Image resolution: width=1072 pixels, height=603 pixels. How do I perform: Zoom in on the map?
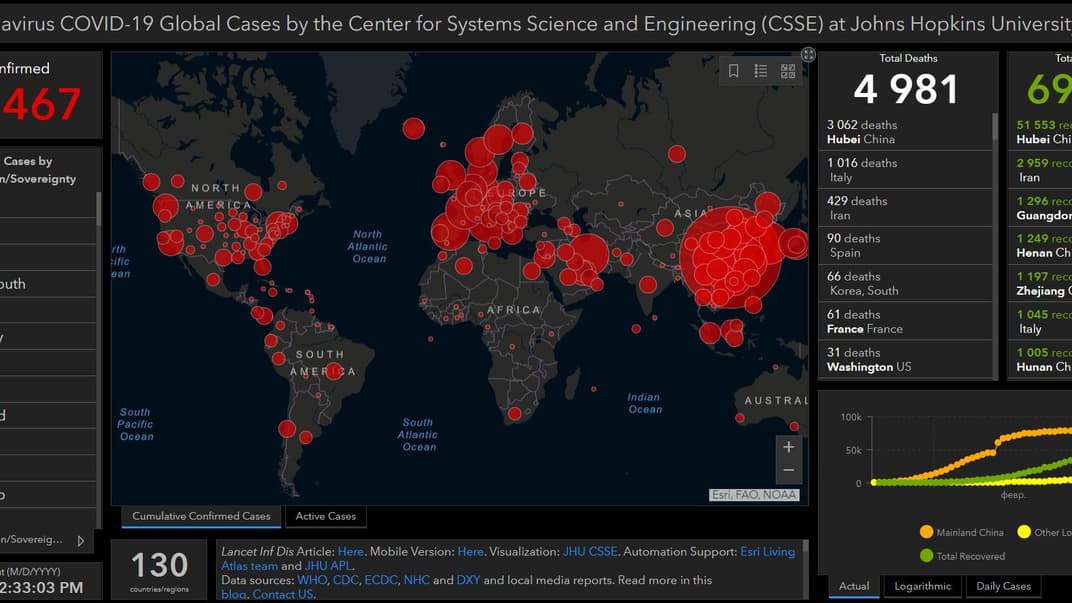789,447
